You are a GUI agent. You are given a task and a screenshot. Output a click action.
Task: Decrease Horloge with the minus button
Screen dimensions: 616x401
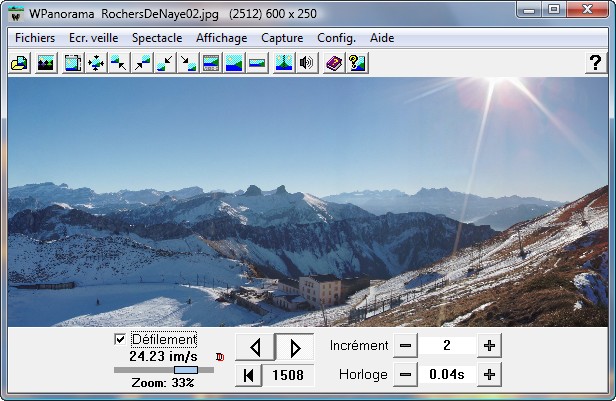[x=405, y=375]
